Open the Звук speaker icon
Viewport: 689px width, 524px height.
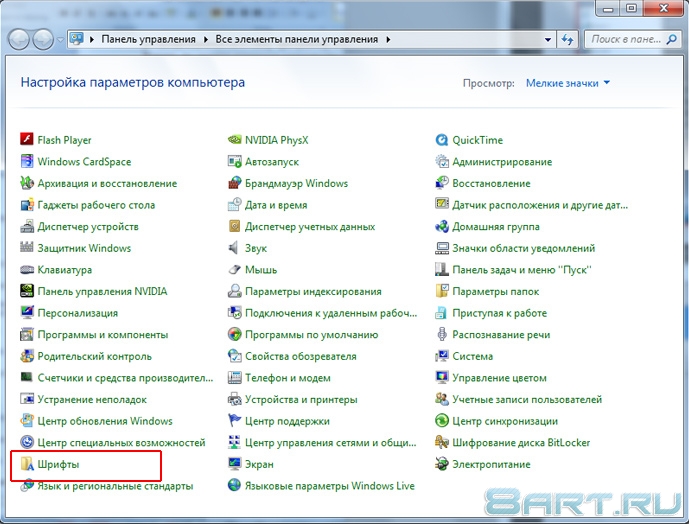pos(234,248)
